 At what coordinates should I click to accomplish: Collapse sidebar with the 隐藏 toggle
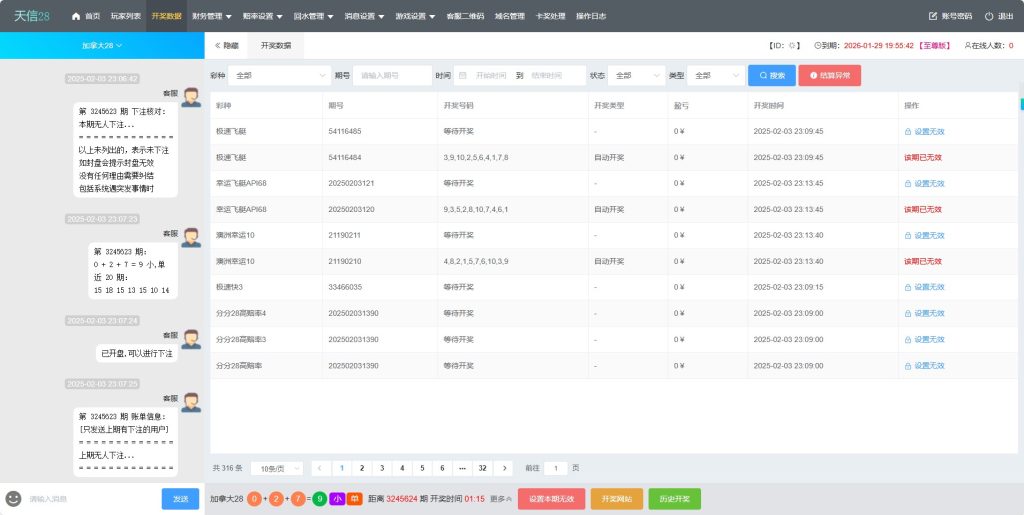(225, 46)
